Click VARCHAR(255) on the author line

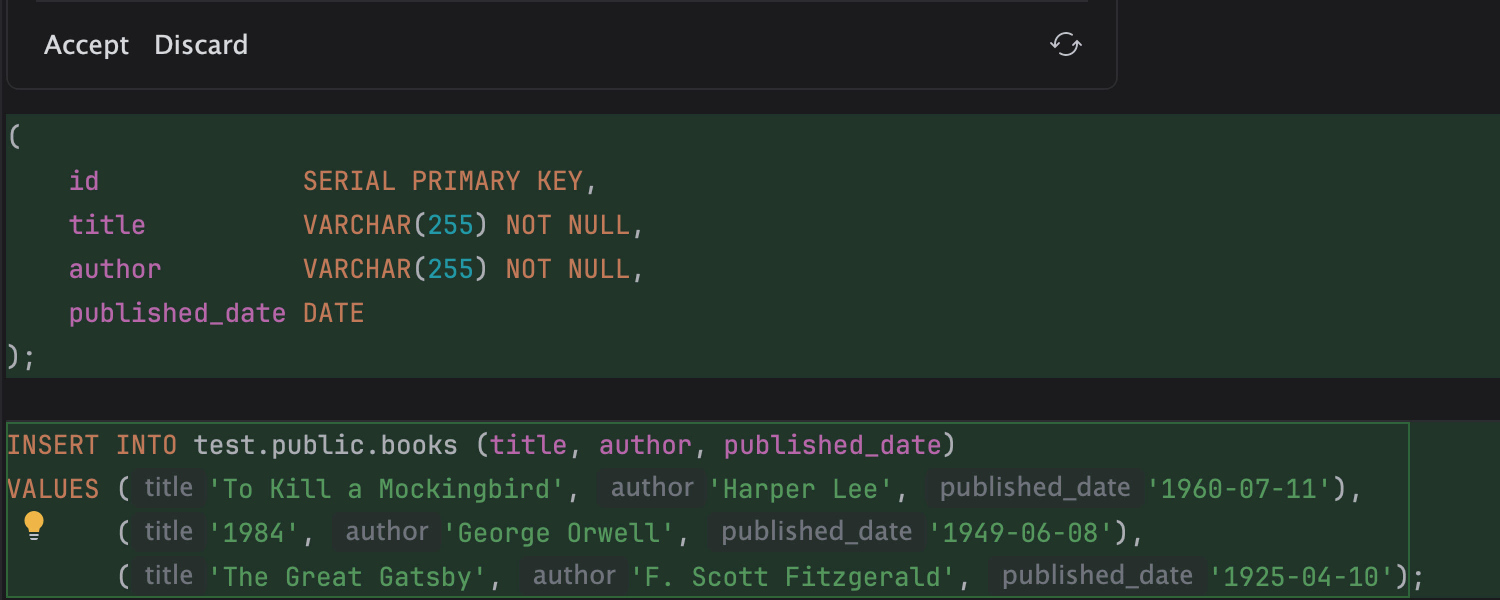tap(395, 268)
